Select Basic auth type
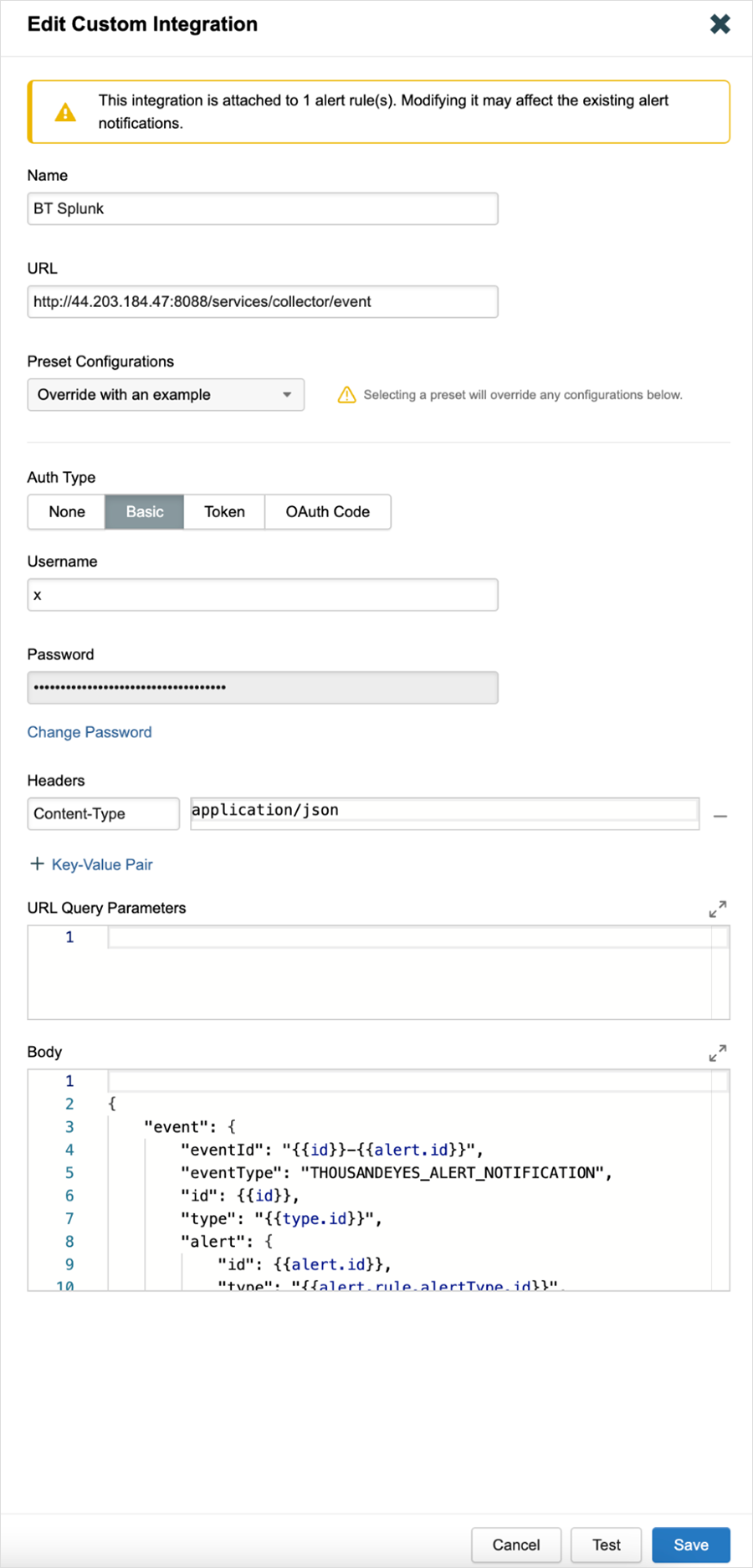Screen dimensions: 753x1568 (x=144, y=512)
